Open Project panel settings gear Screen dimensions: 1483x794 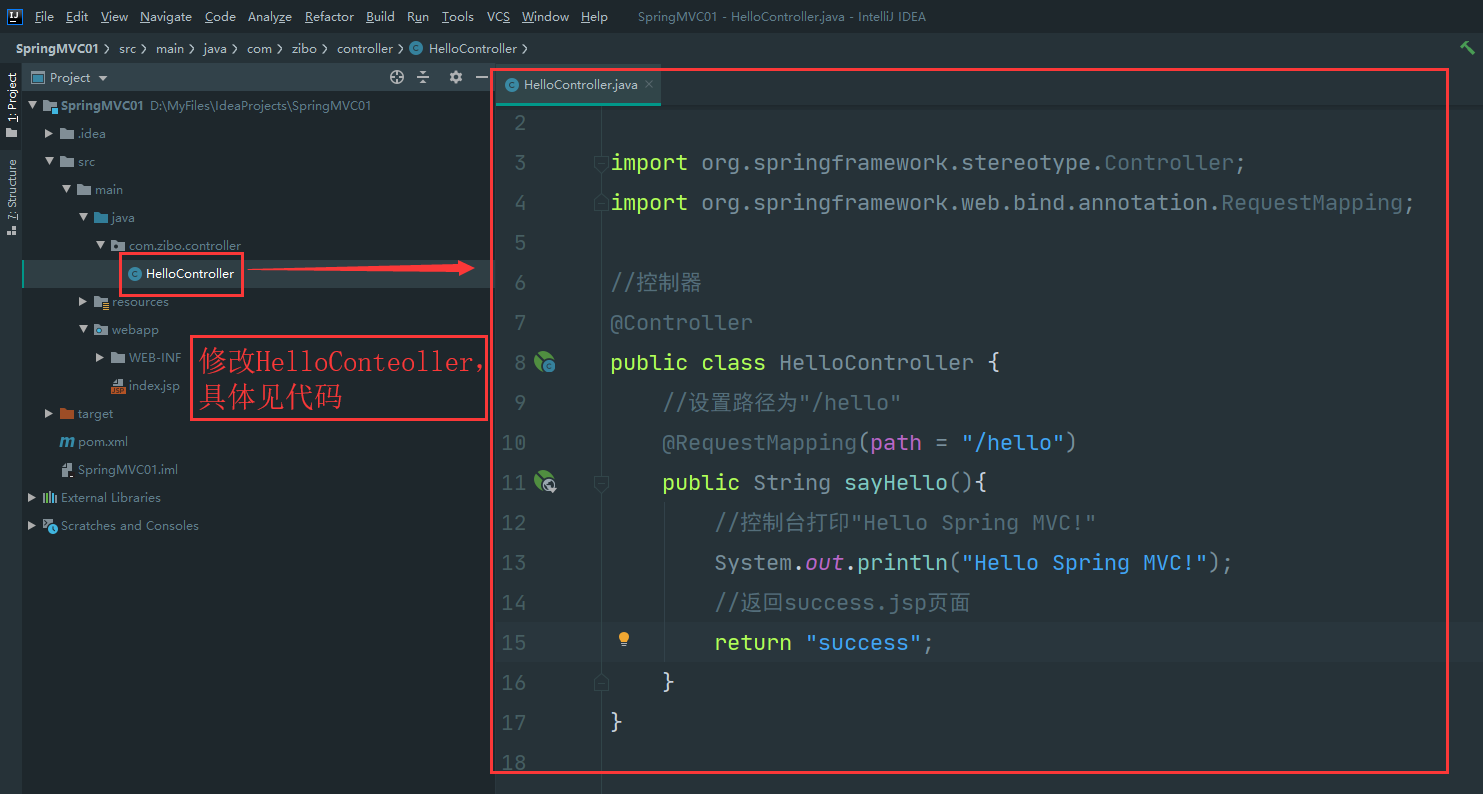[x=456, y=77]
